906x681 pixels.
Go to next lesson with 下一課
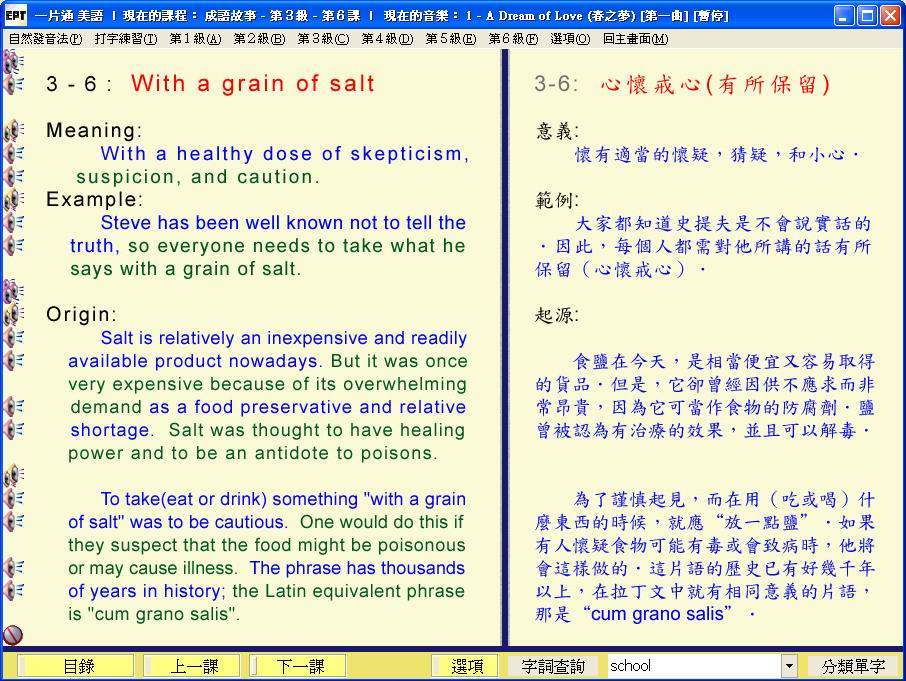tap(299, 666)
